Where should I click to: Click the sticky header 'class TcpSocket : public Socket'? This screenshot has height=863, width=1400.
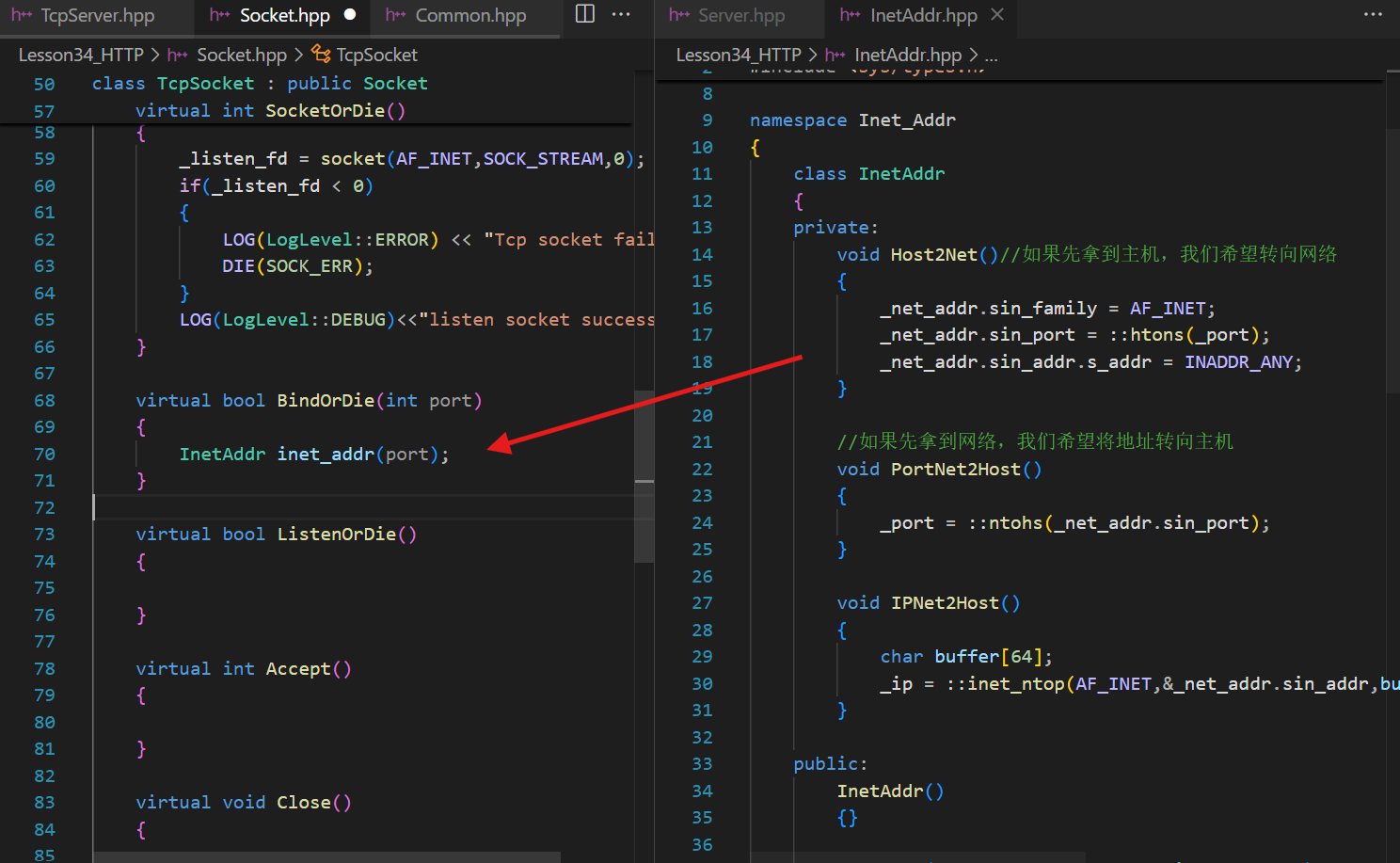pyautogui.click(x=260, y=84)
